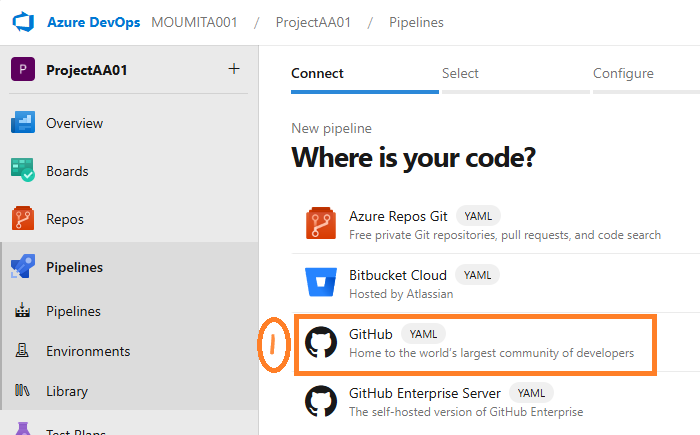Screen dimensions: 700x435
Task: Open the Azure DevOps home link
Action: click(x=93, y=22)
